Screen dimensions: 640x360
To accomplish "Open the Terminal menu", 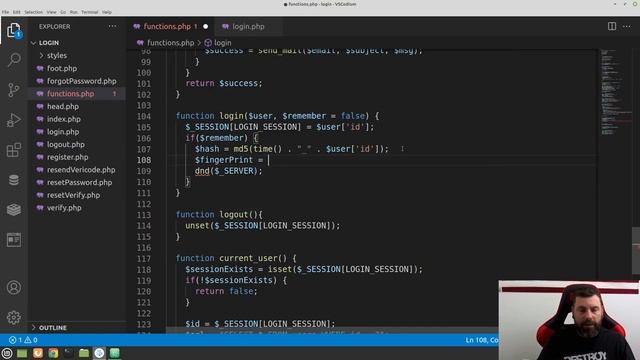I will pyautogui.click(x=89, y=12).
